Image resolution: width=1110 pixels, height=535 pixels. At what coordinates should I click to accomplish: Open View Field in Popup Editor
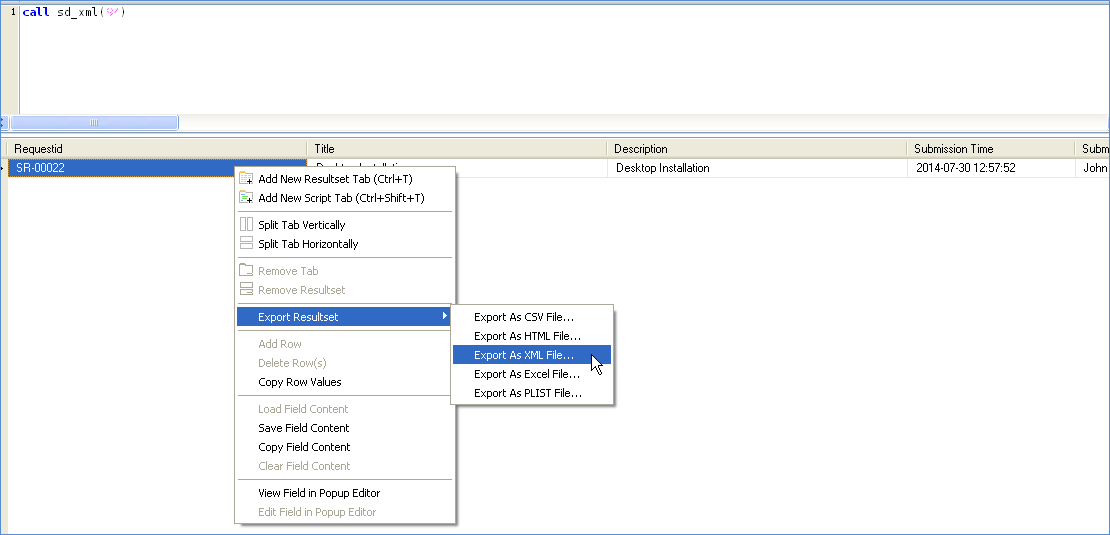tap(319, 493)
